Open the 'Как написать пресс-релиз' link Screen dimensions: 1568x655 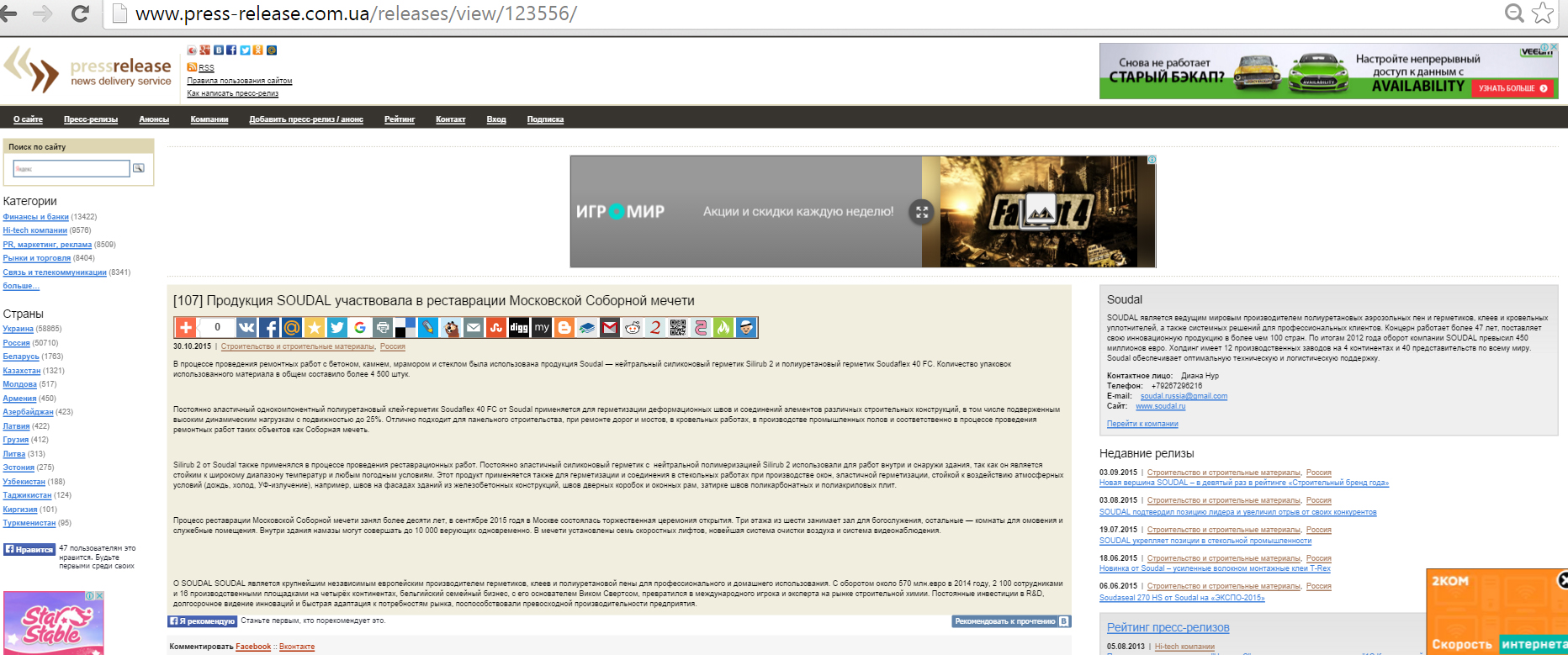pyautogui.click(x=232, y=93)
